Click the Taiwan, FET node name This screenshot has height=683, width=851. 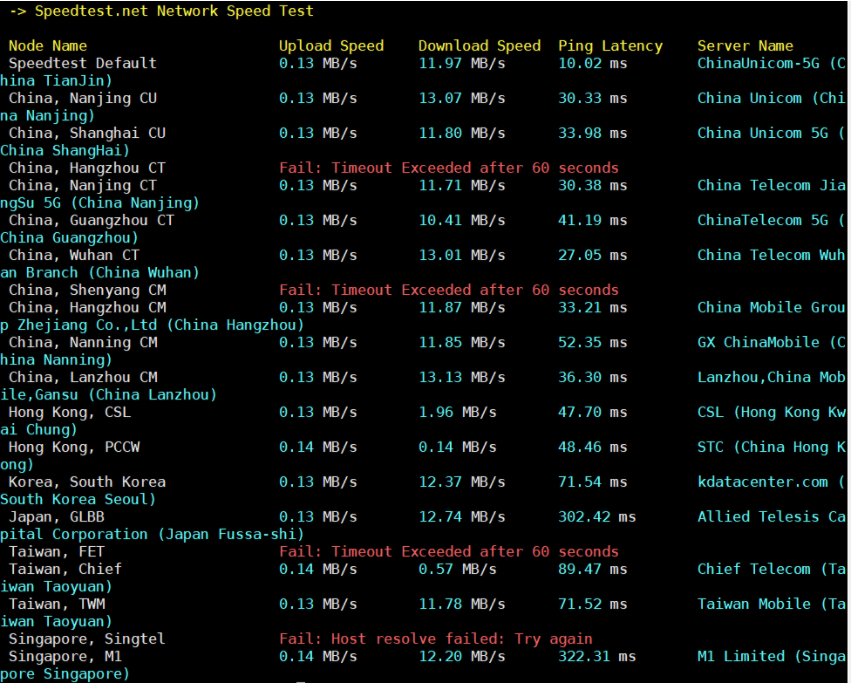[x=56, y=552]
